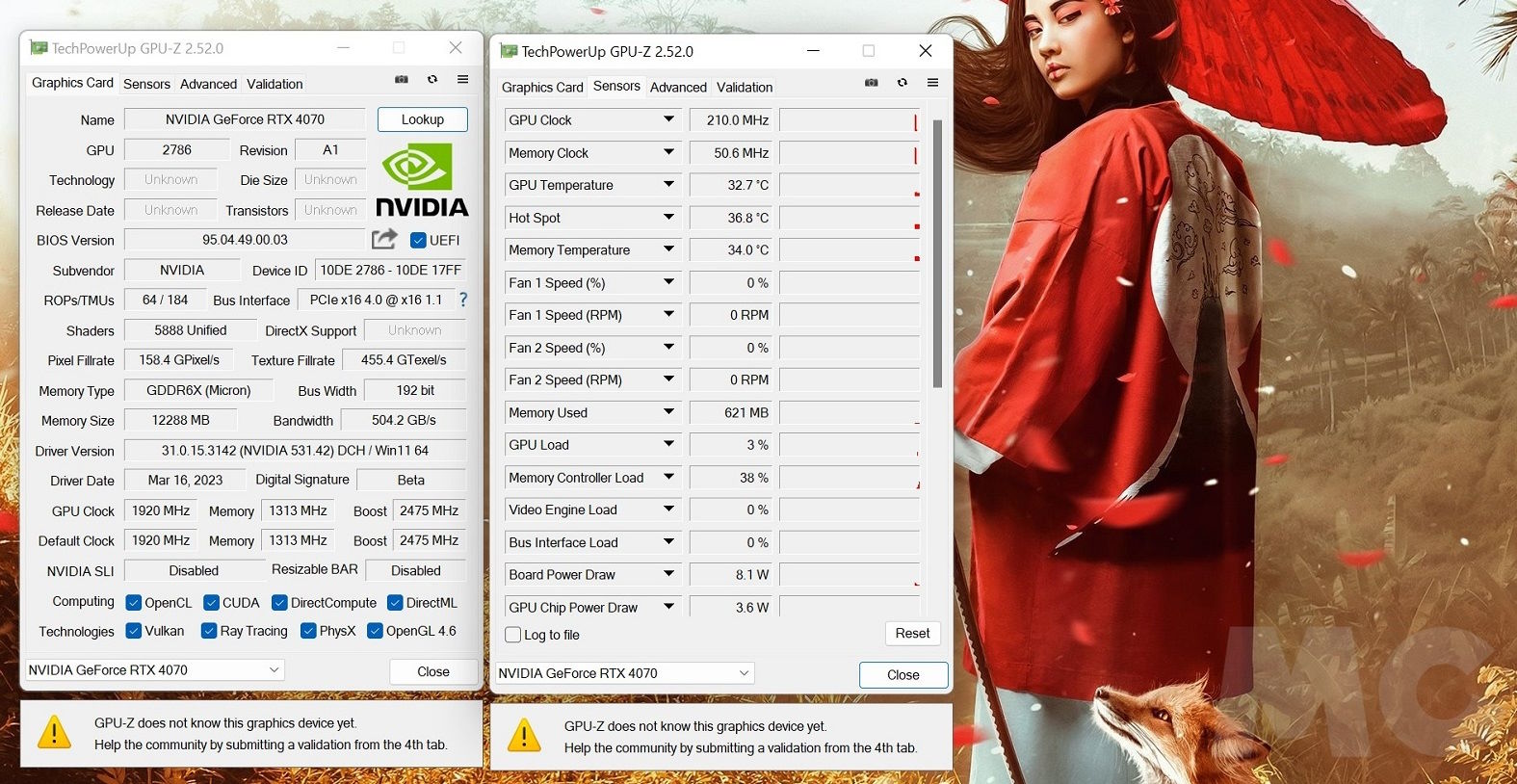Toggle the DirectCompute checkbox
Image resolution: width=1517 pixels, height=784 pixels.
[x=279, y=603]
